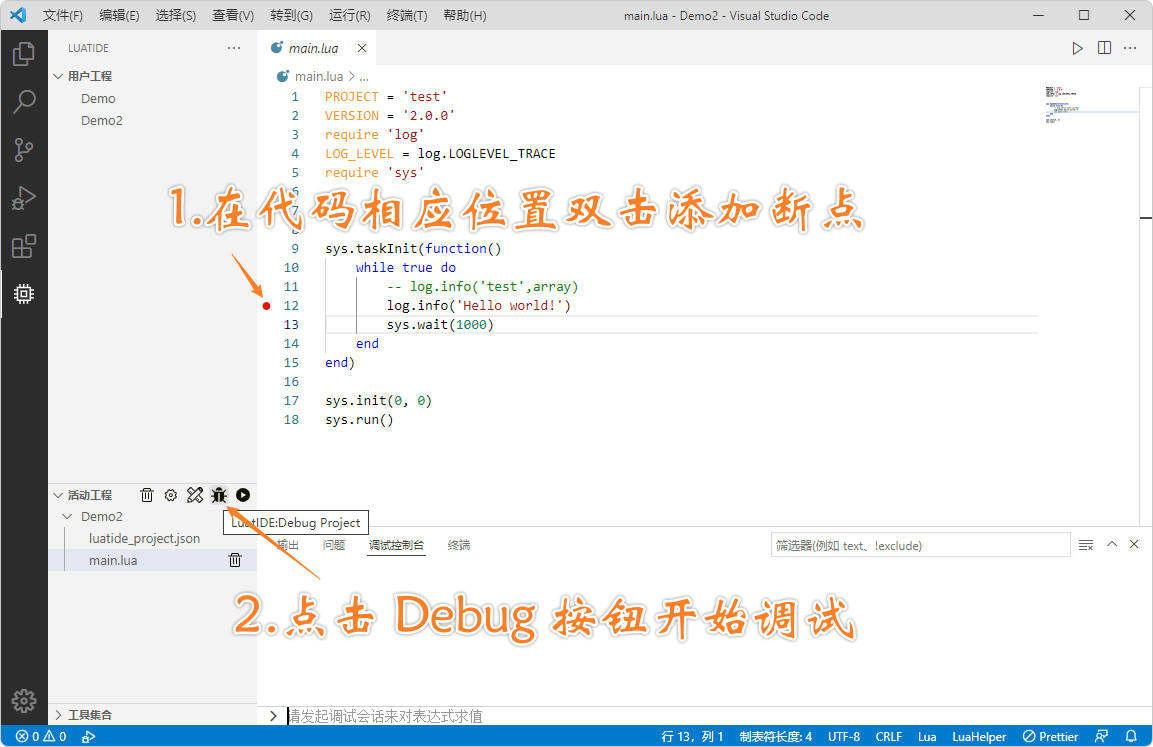The width and height of the screenshot is (1153, 747).
Task: Open the 选择(S) menu
Action: tap(176, 15)
